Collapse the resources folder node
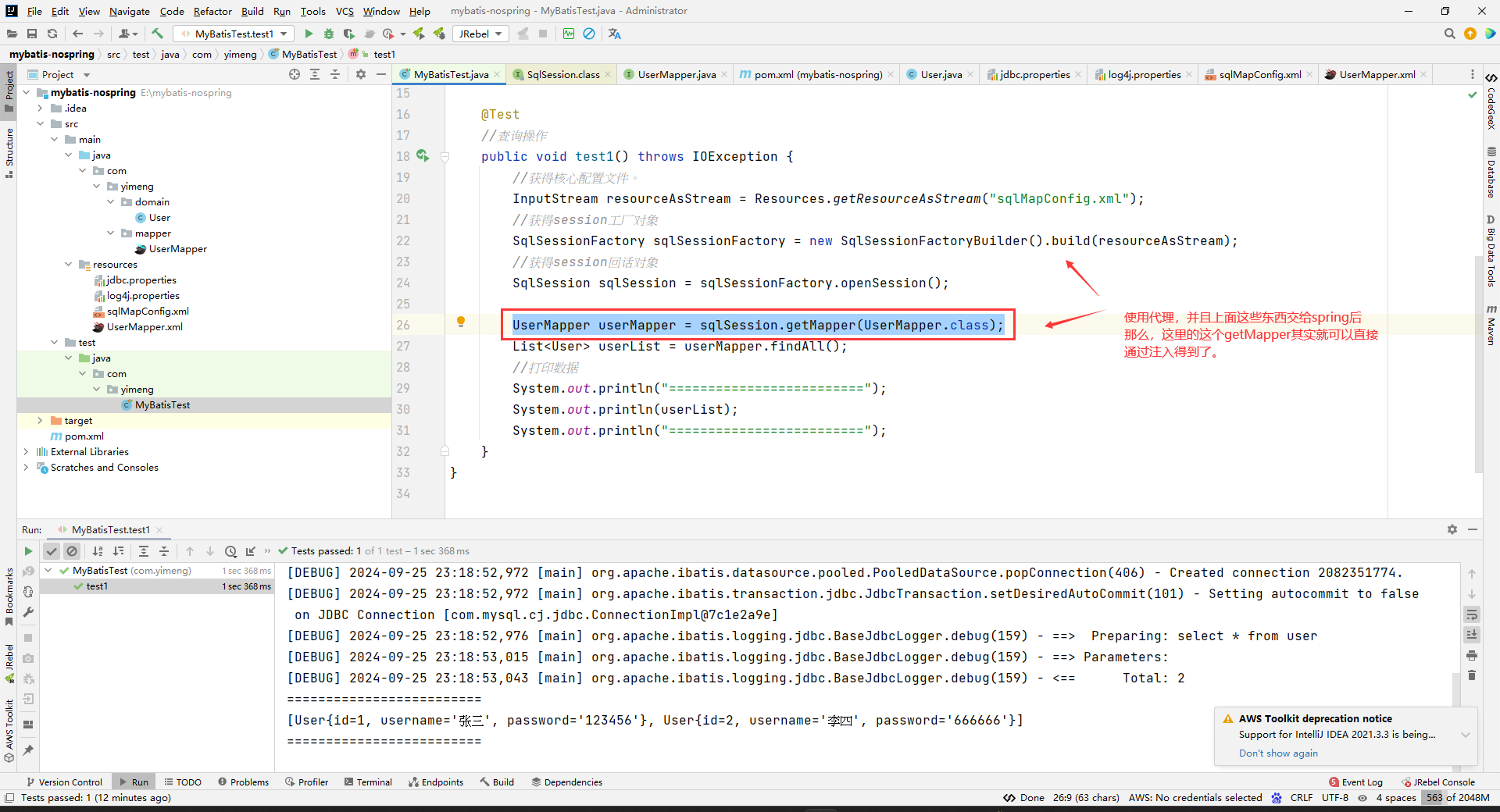The image size is (1500, 812). pos(68,264)
